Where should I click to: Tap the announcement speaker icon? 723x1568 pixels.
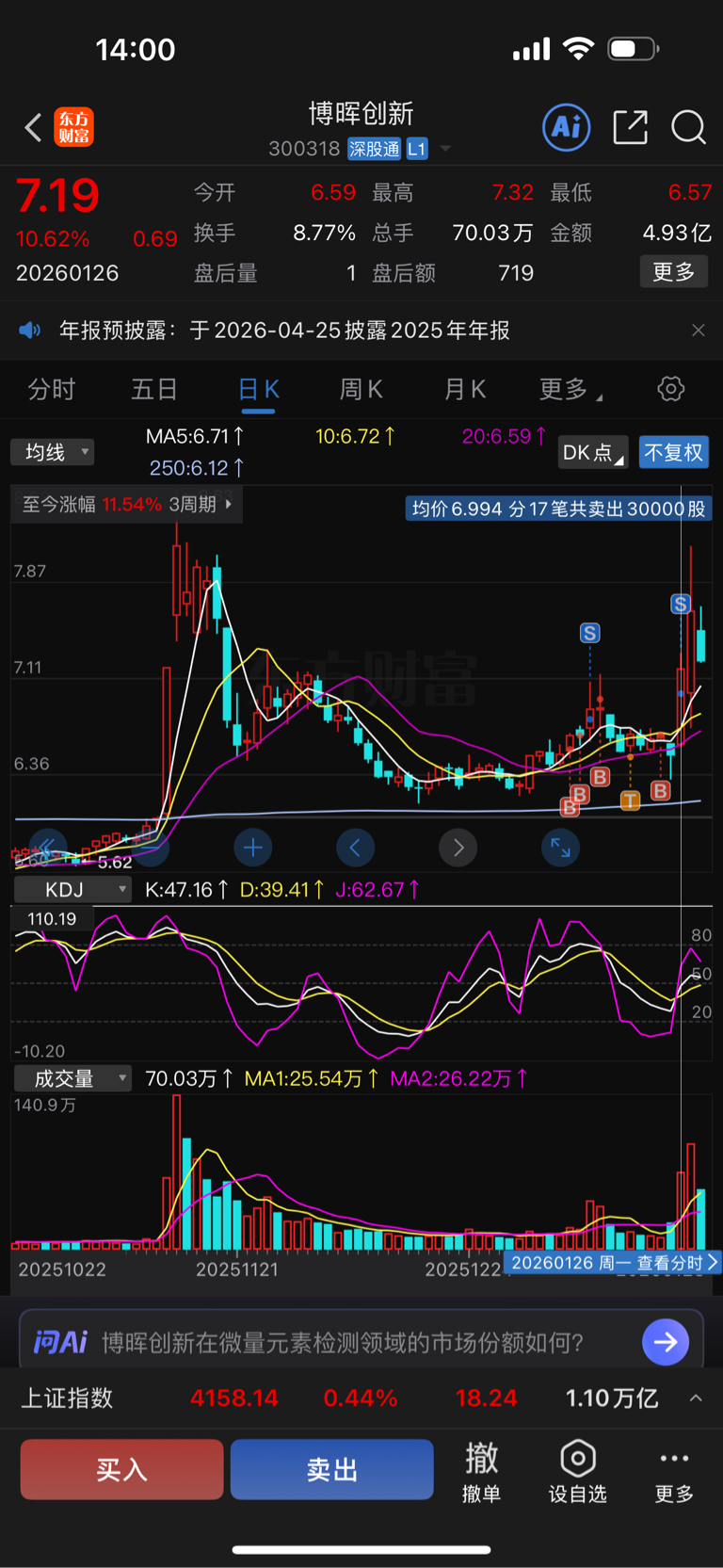coord(30,331)
